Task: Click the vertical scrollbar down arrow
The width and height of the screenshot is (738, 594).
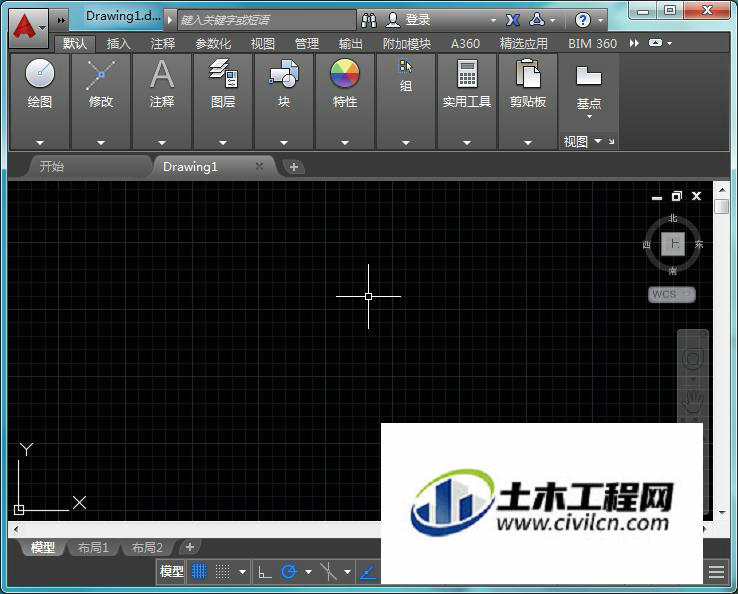Action: pyautogui.click(x=722, y=513)
